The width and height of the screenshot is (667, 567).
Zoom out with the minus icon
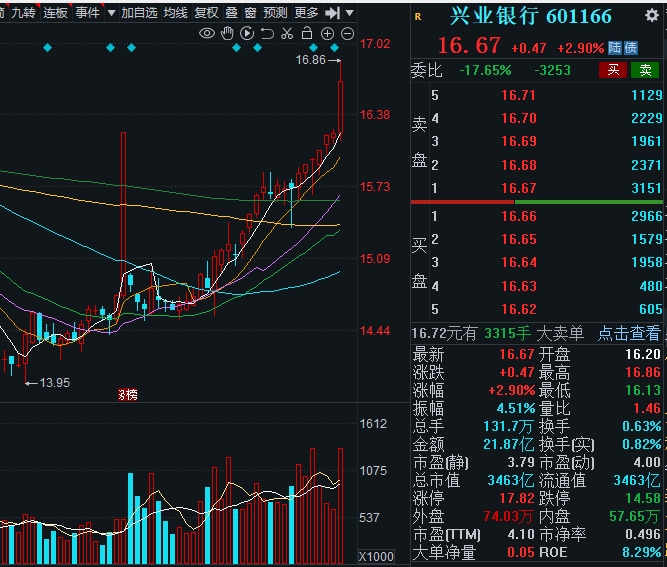tap(347, 33)
